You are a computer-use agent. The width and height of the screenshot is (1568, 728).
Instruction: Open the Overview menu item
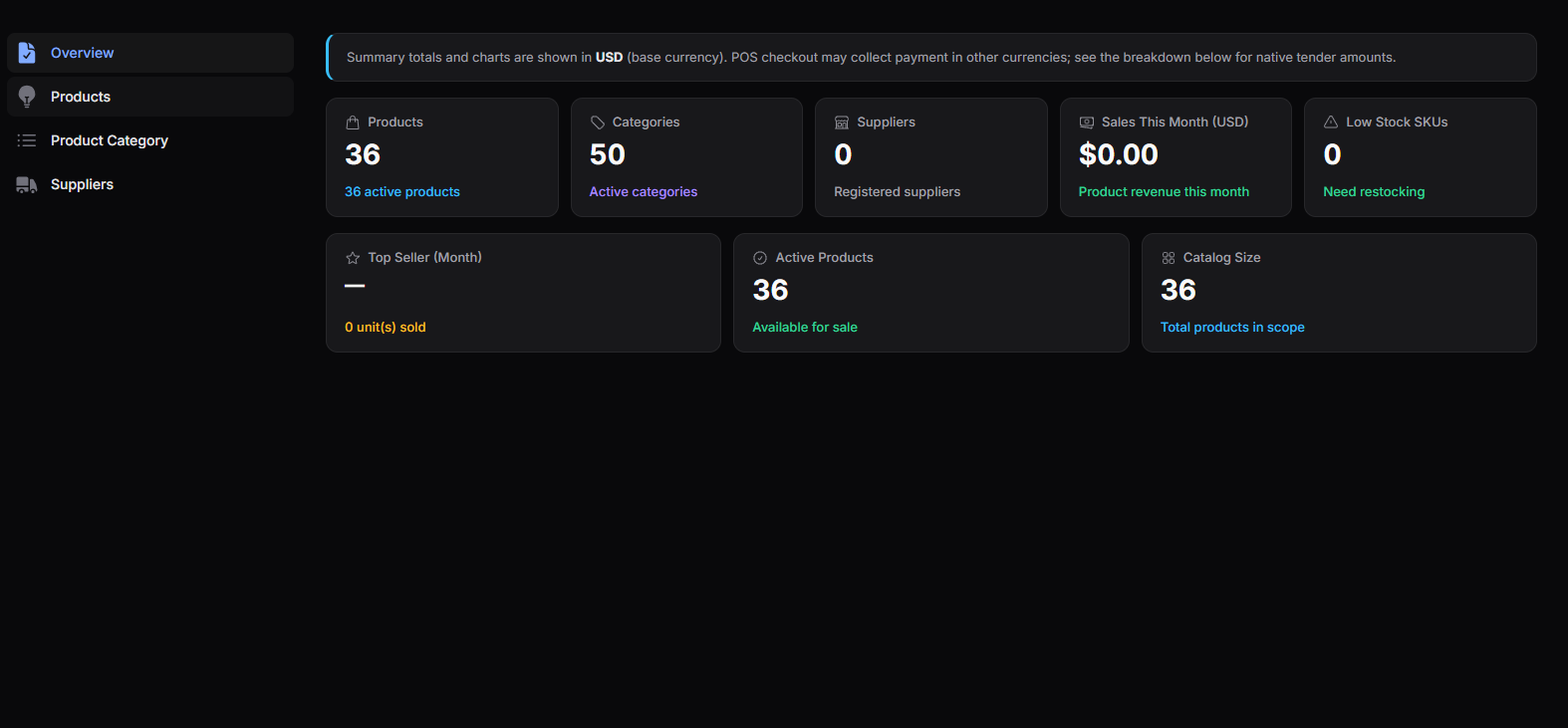point(150,53)
